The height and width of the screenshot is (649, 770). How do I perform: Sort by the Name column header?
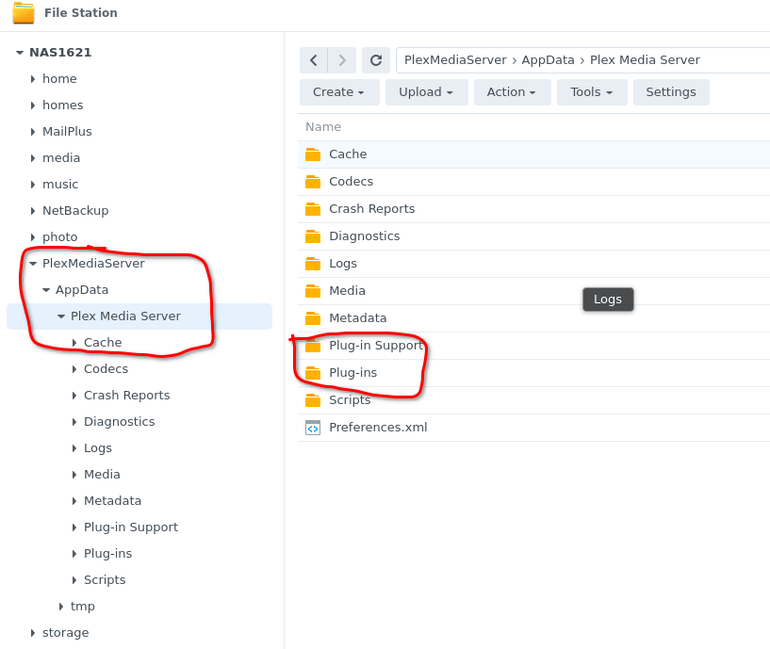(x=323, y=127)
